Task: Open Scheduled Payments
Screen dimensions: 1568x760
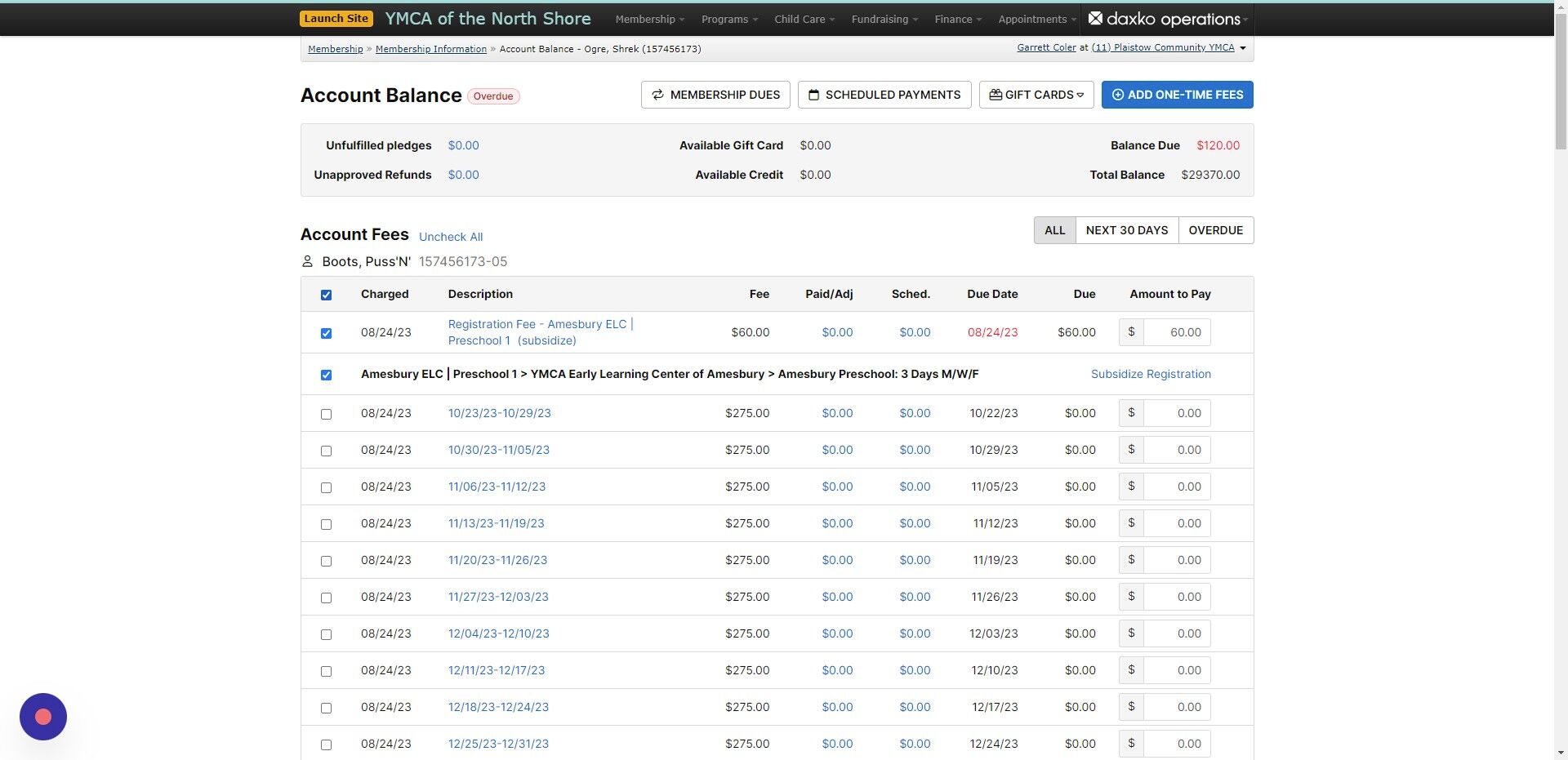Action: (x=884, y=95)
